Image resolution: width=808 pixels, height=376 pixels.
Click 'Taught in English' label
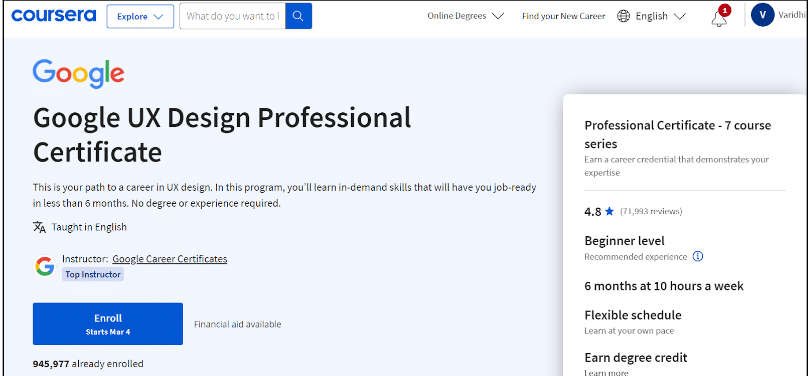click(89, 227)
